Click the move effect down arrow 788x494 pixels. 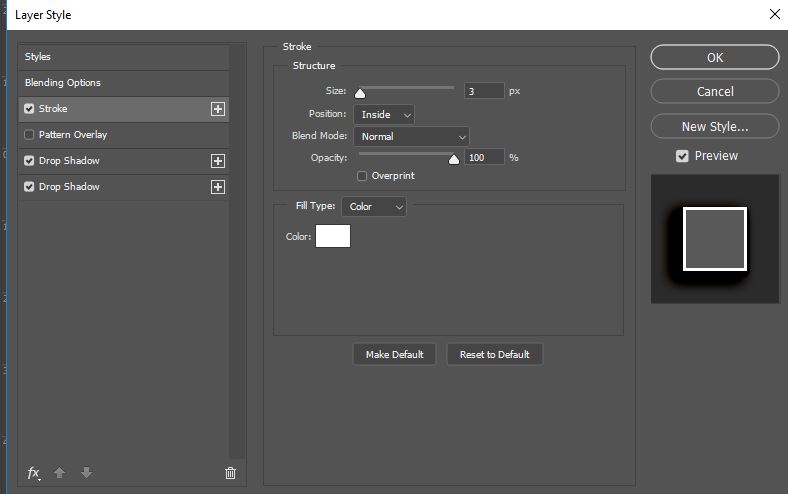point(86,473)
